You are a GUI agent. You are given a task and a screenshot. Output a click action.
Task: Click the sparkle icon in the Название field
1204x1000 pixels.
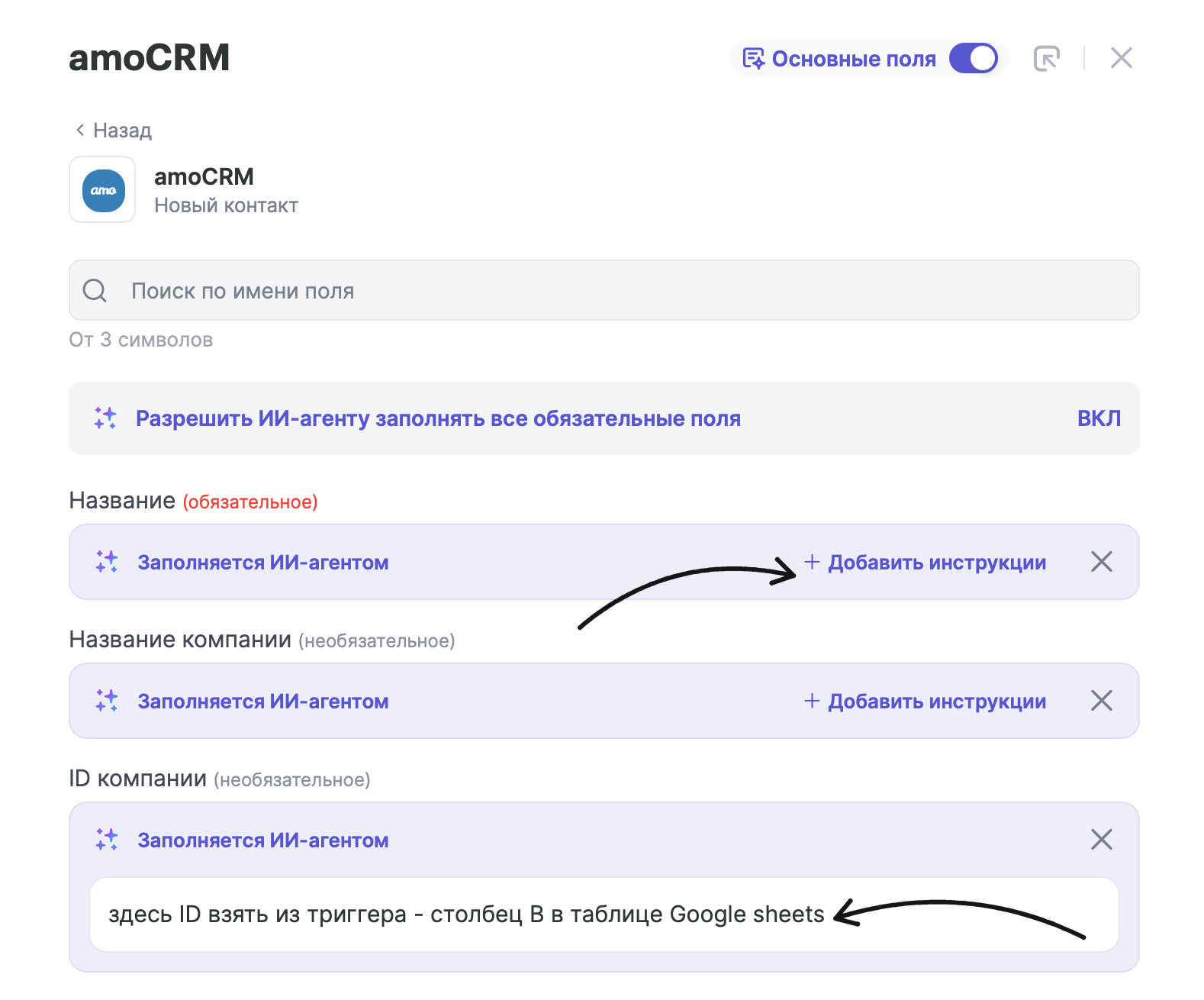pos(107,562)
